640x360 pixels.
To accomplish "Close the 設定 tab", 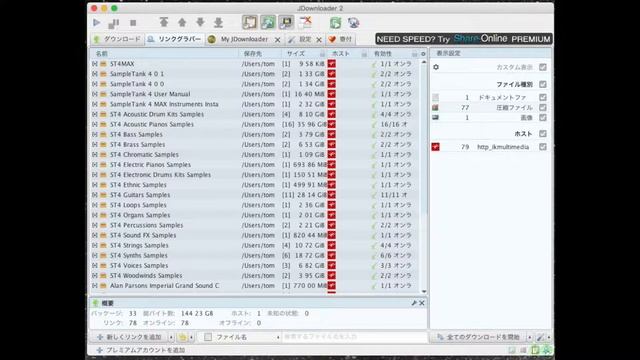I will click(319, 40).
